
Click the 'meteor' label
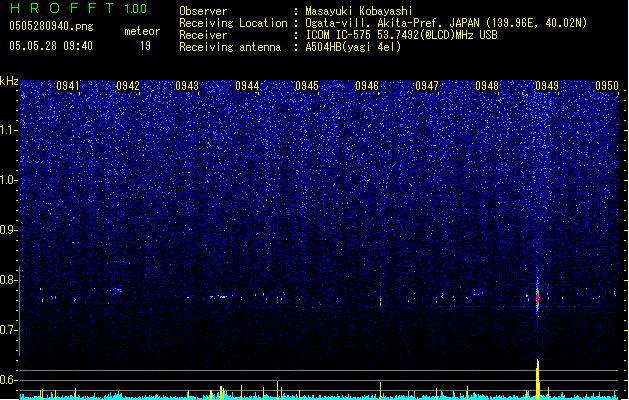coord(142,31)
